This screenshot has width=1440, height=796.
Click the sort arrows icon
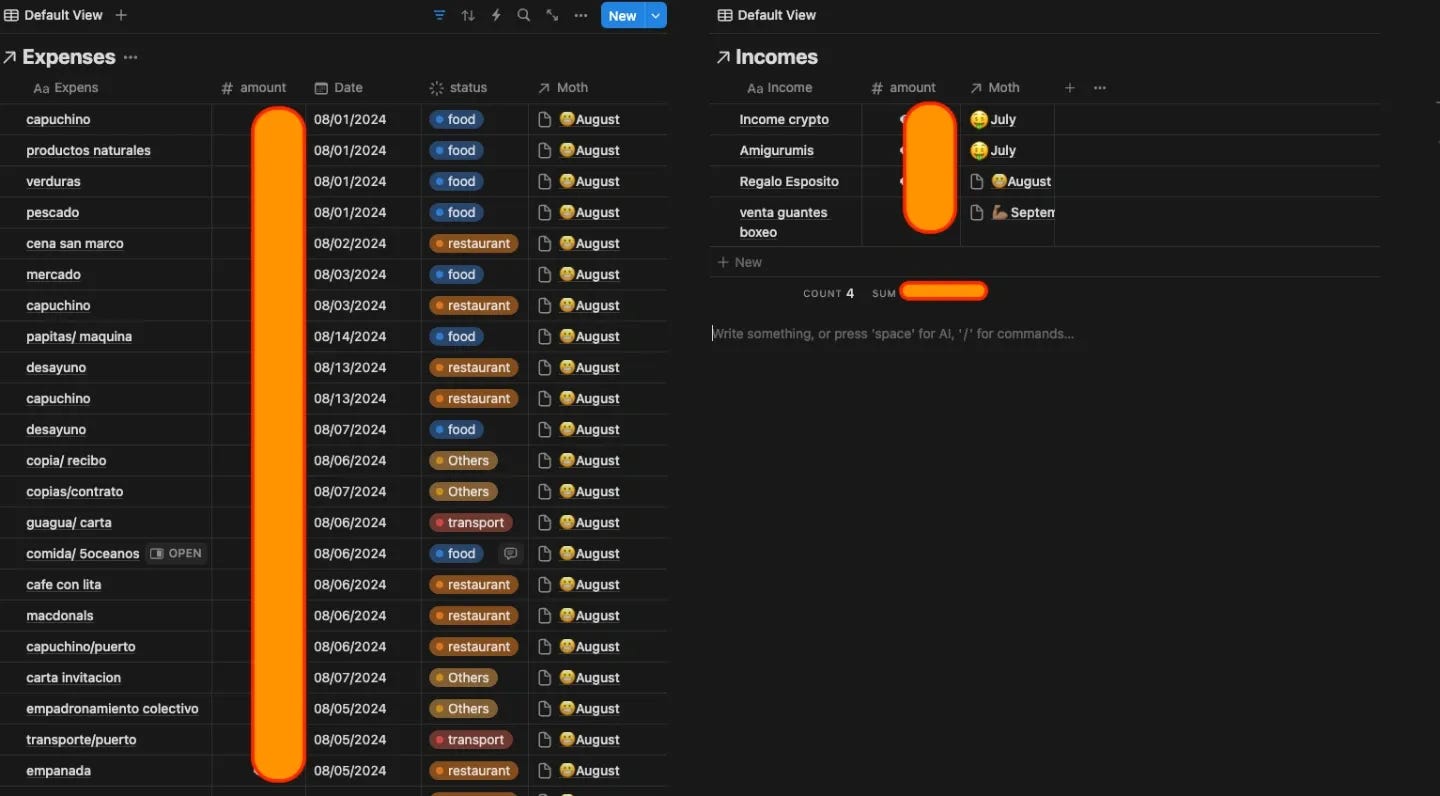point(468,16)
